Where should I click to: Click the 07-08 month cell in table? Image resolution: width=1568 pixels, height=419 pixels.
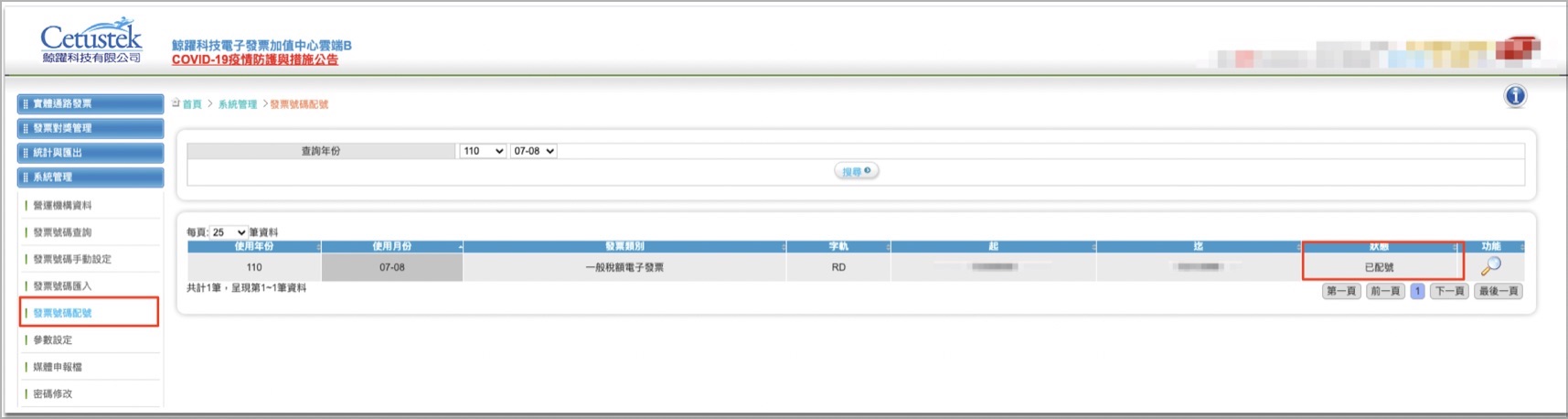point(392,267)
